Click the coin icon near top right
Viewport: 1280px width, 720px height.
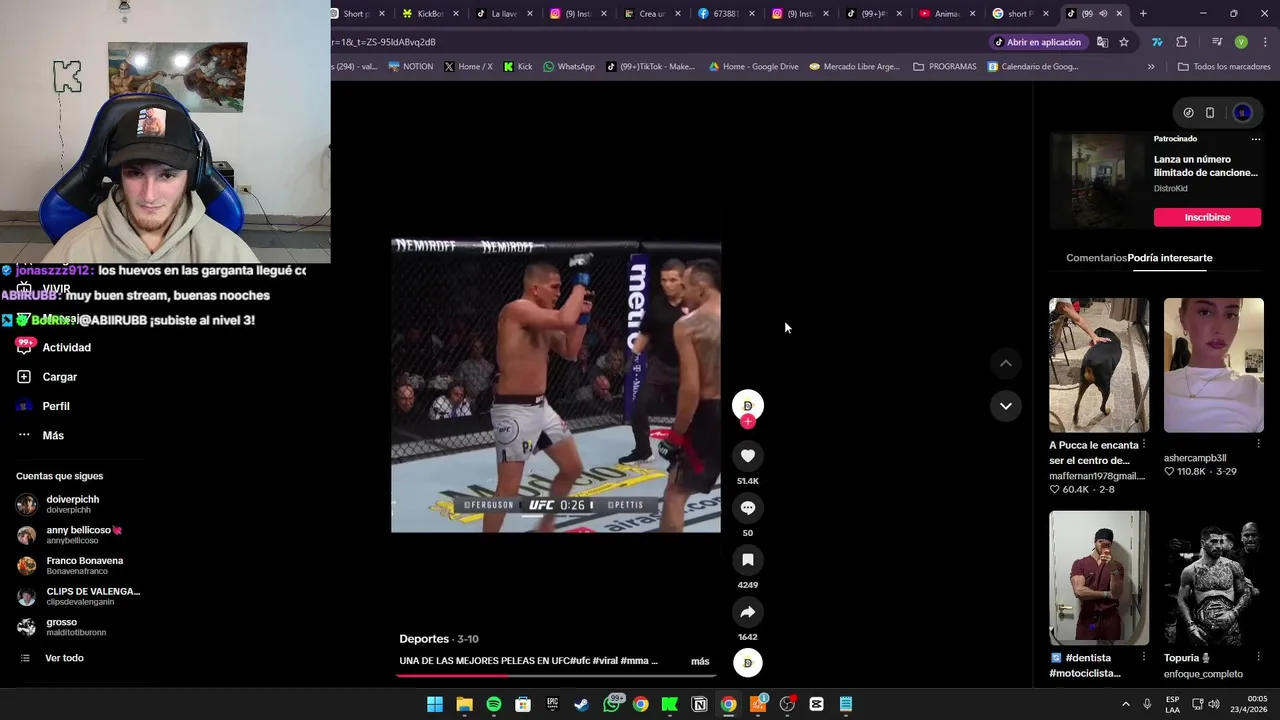(1188, 113)
